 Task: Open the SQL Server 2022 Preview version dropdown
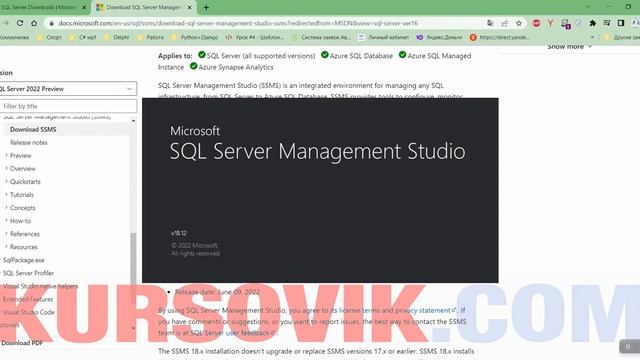pyautogui.click(x=67, y=89)
